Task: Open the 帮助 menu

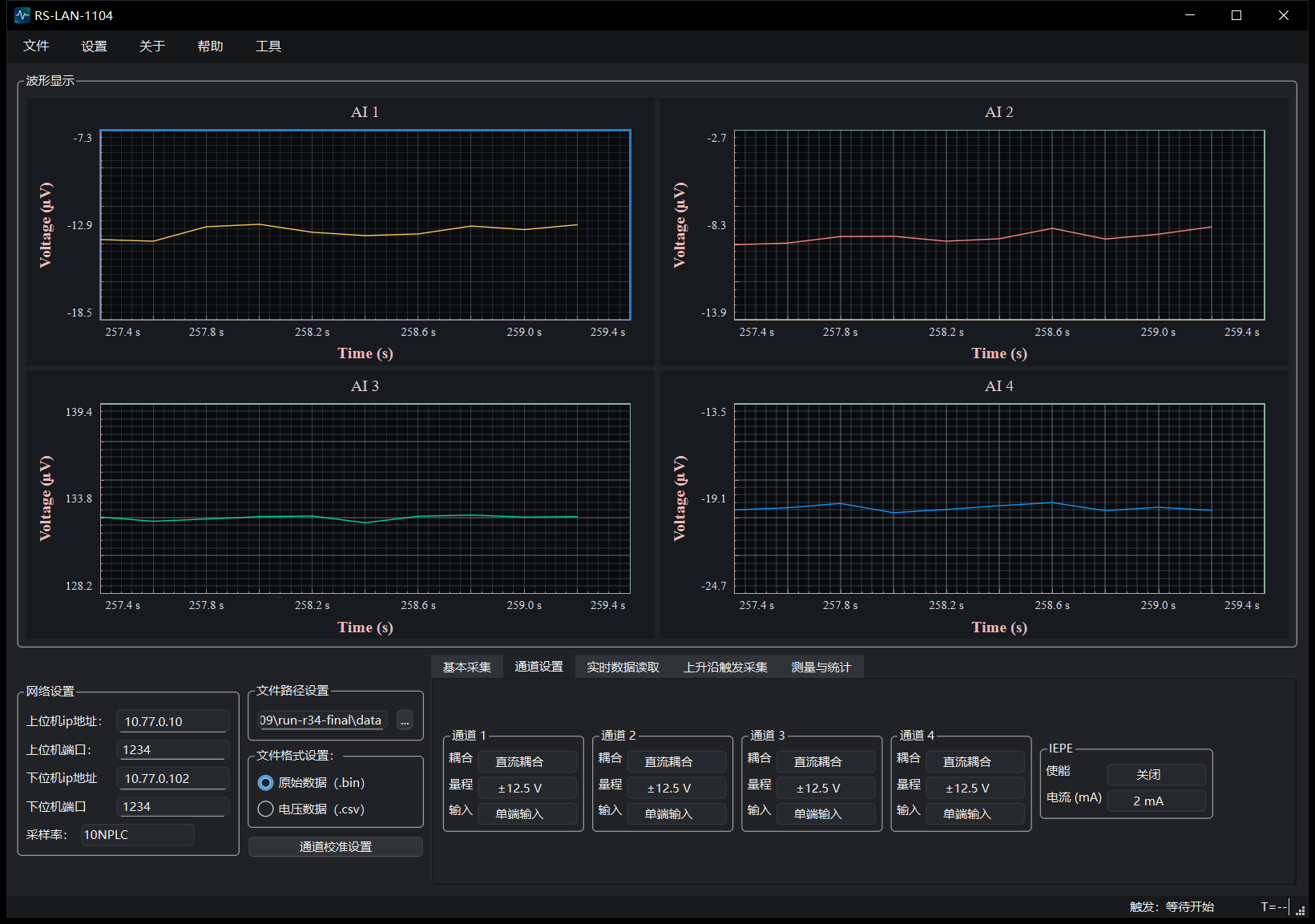Action: [210, 46]
